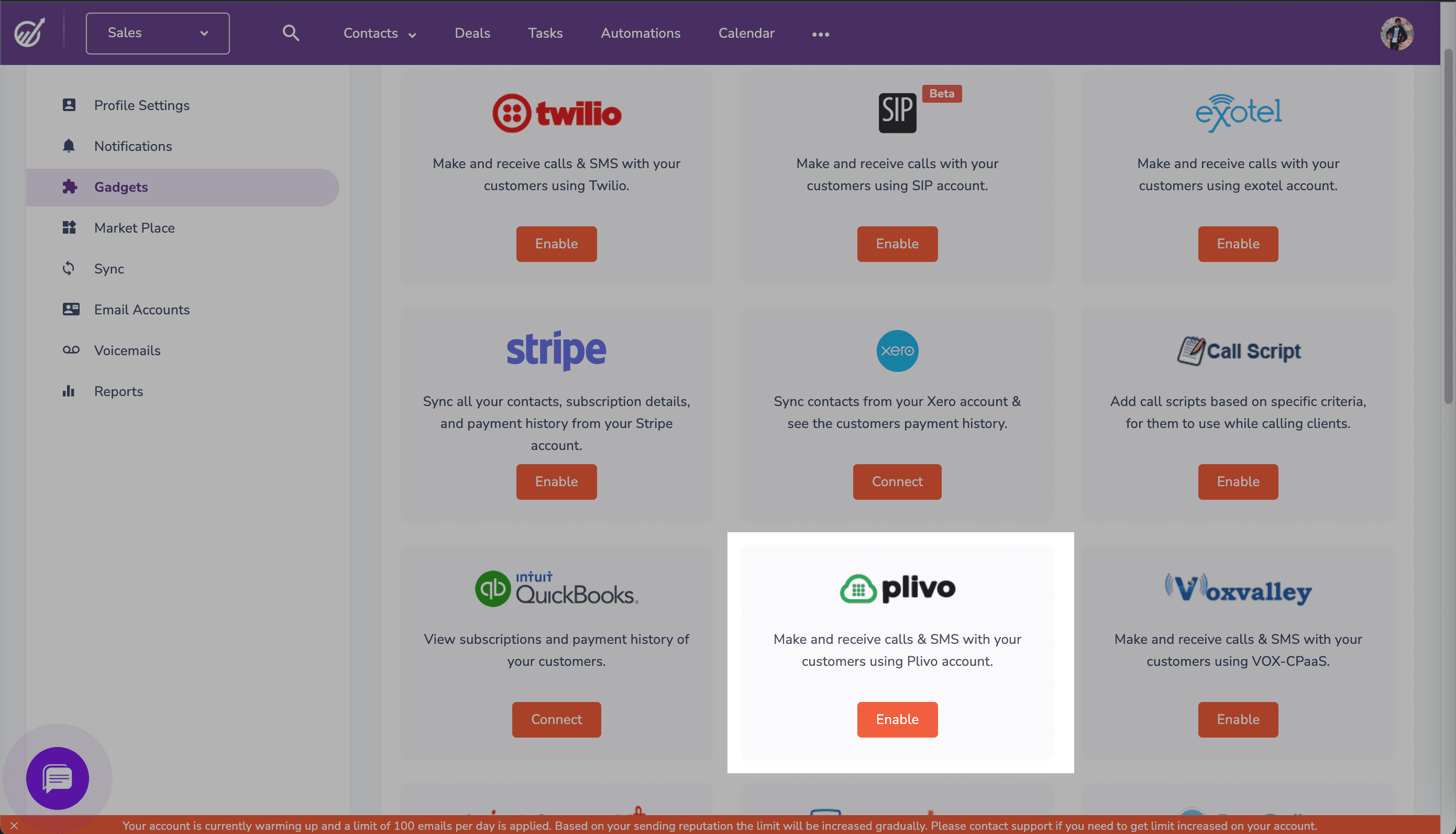1456x834 pixels.
Task: Click the Gadgets sidebar icon
Action: [70, 186]
